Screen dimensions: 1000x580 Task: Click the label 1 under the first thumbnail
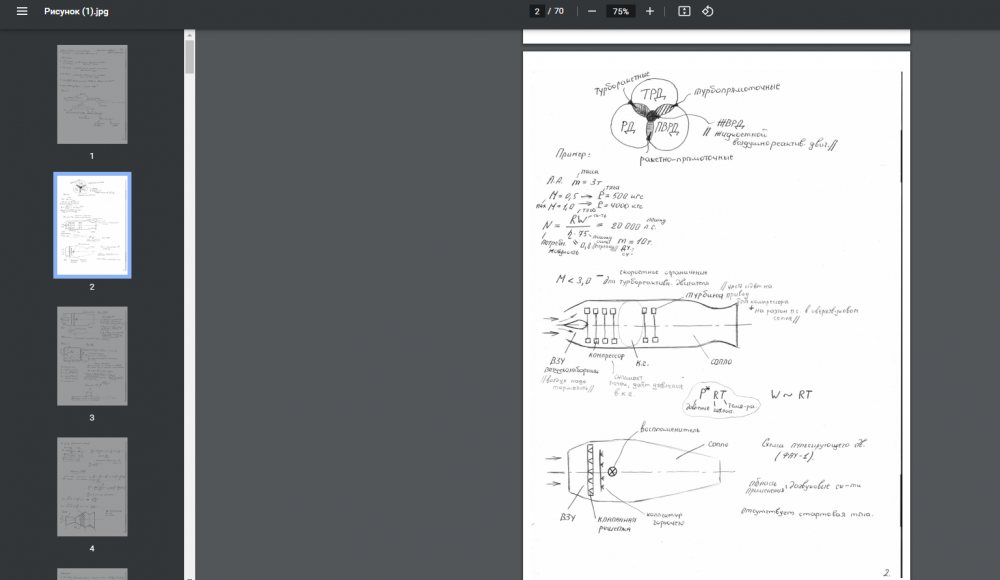tap(92, 156)
